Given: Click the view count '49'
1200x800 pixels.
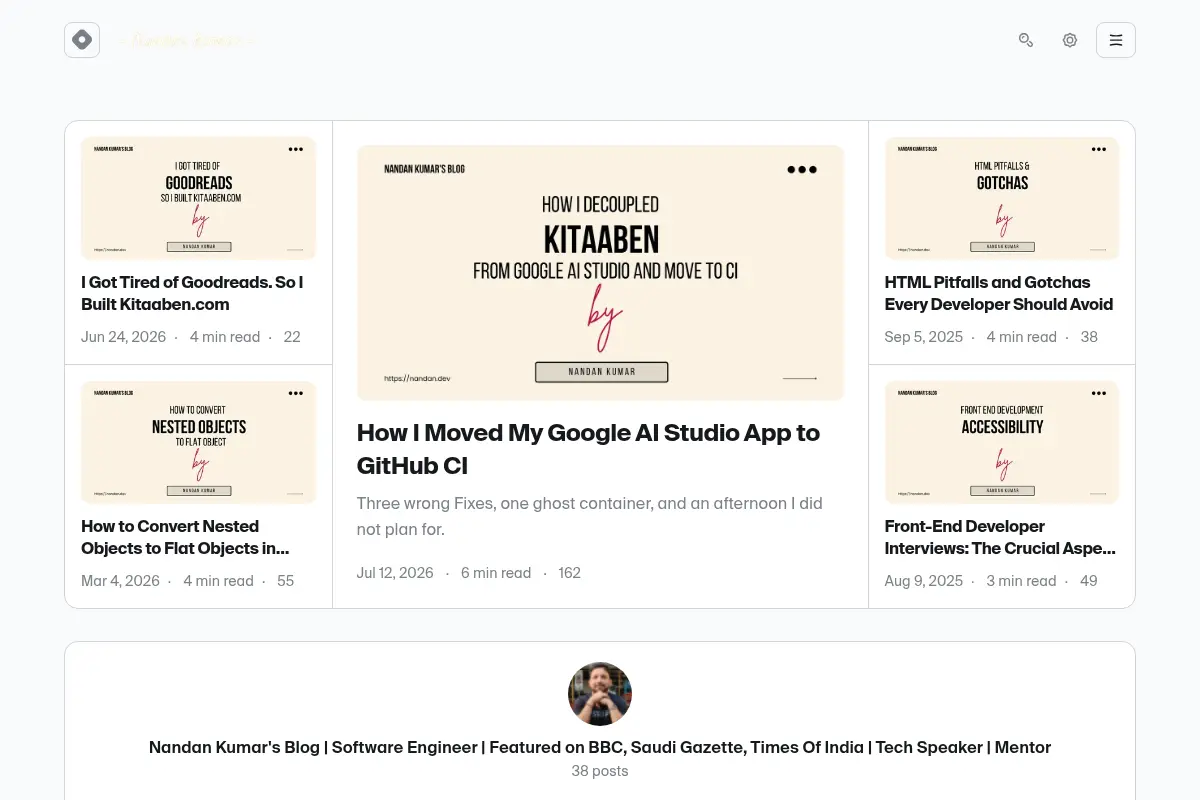Looking at the screenshot, I should pos(1089,581).
